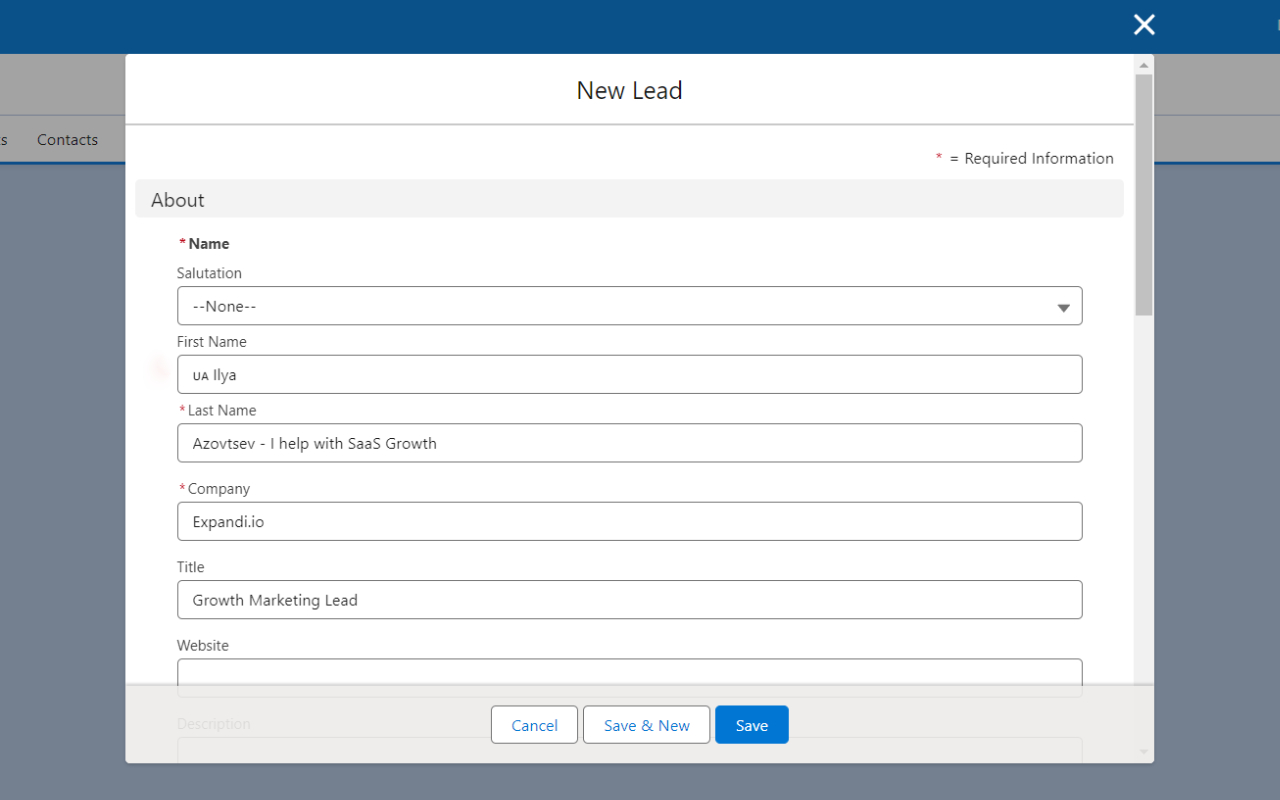The image size is (1280, 800).
Task: Click Save & New to create another lead
Action: 646,724
